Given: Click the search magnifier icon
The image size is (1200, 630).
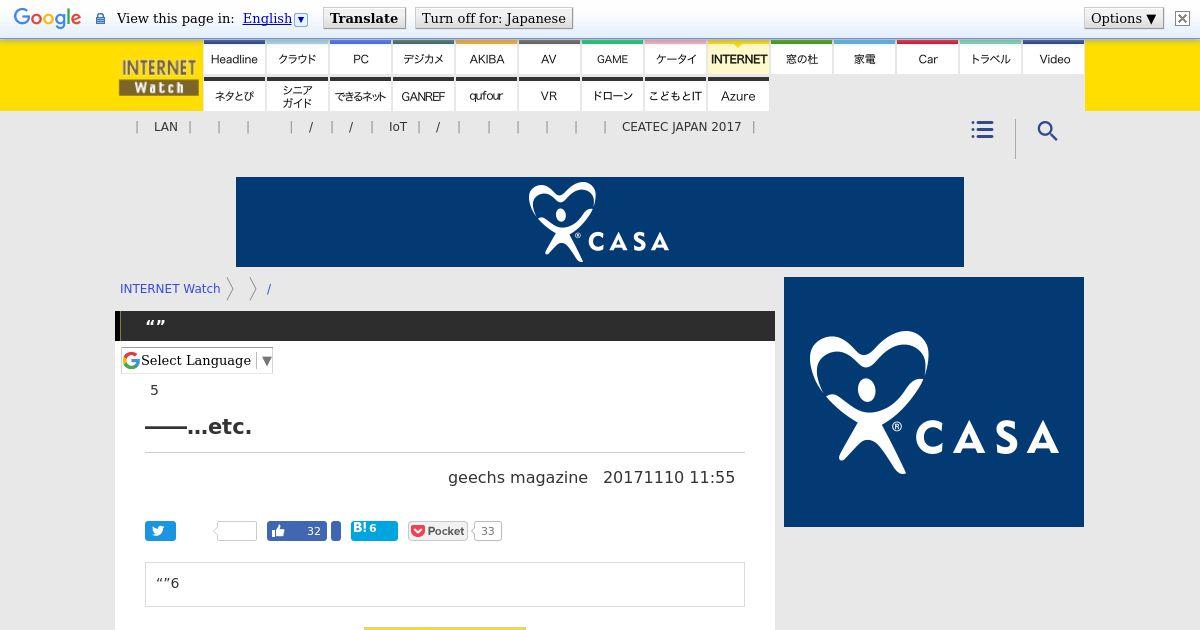Looking at the screenshot, I should tap(1047, 131).
